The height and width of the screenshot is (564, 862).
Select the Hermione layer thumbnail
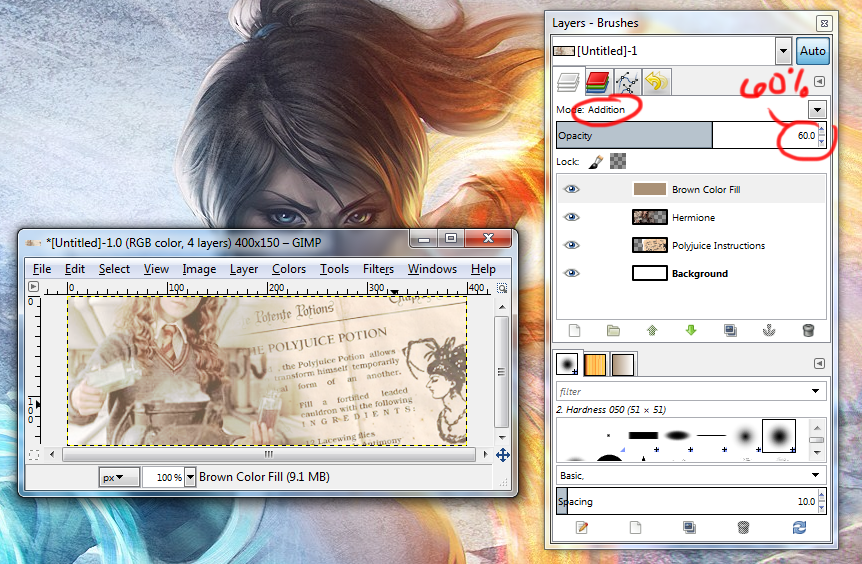pos(650,217)
